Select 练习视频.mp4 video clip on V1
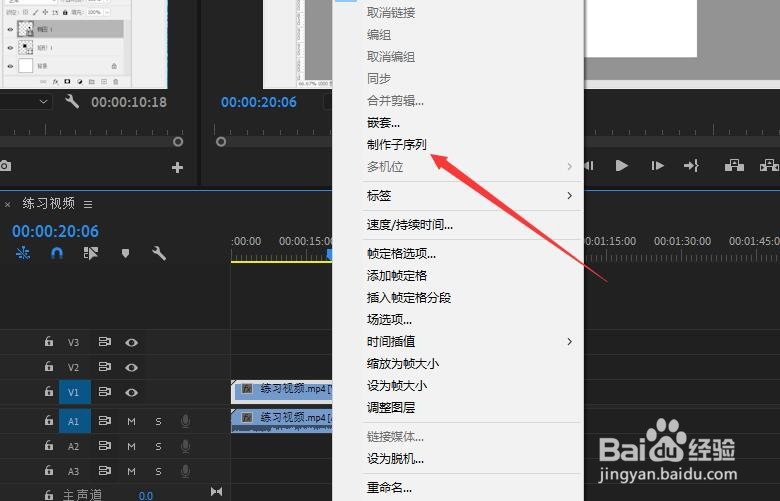 282,392
